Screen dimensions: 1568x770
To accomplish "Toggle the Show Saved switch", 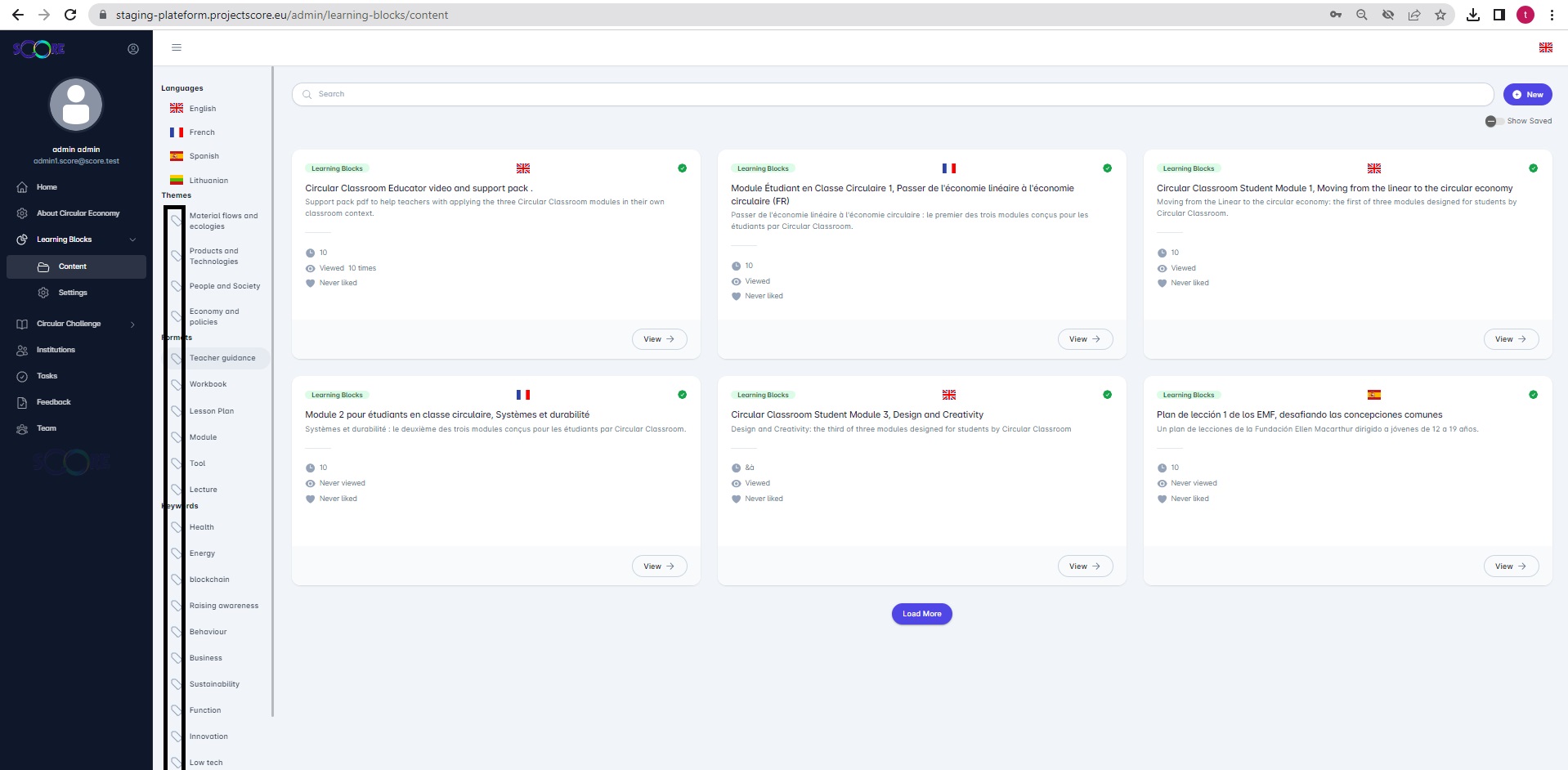I will pyautogui.click(x=1494, y=121).
